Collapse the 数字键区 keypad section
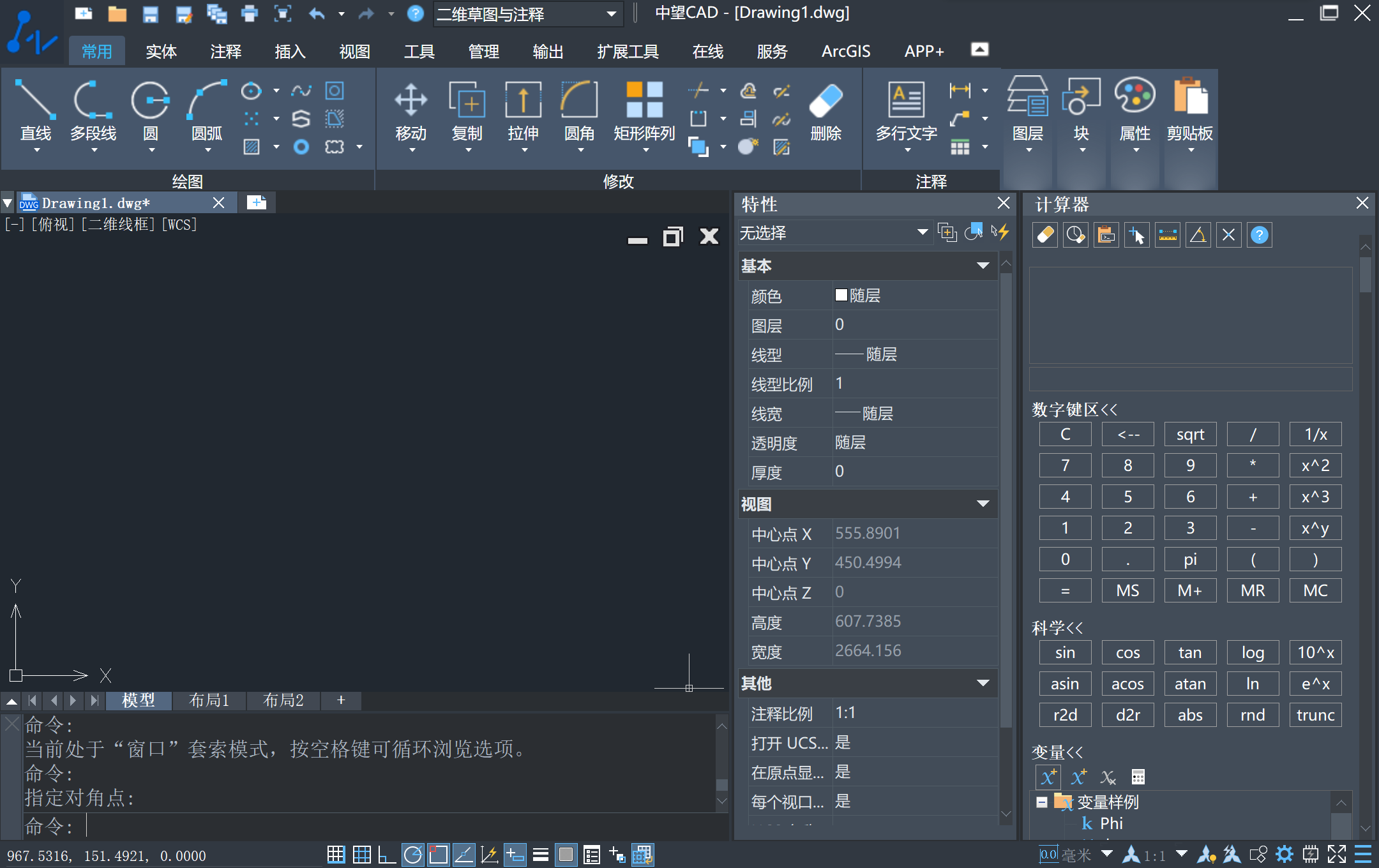 click(x=1075, y=410)
